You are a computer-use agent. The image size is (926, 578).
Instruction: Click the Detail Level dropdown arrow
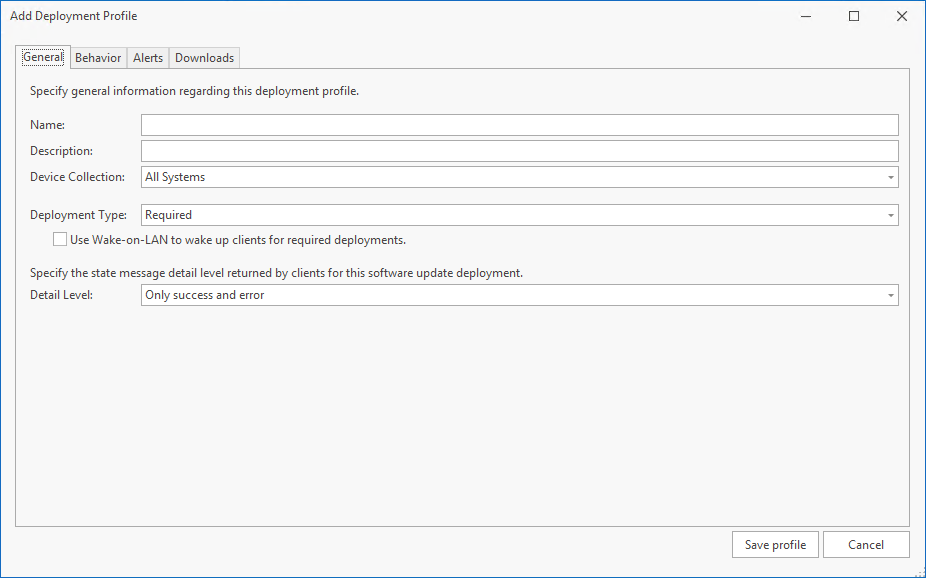(x=890, y=296)
